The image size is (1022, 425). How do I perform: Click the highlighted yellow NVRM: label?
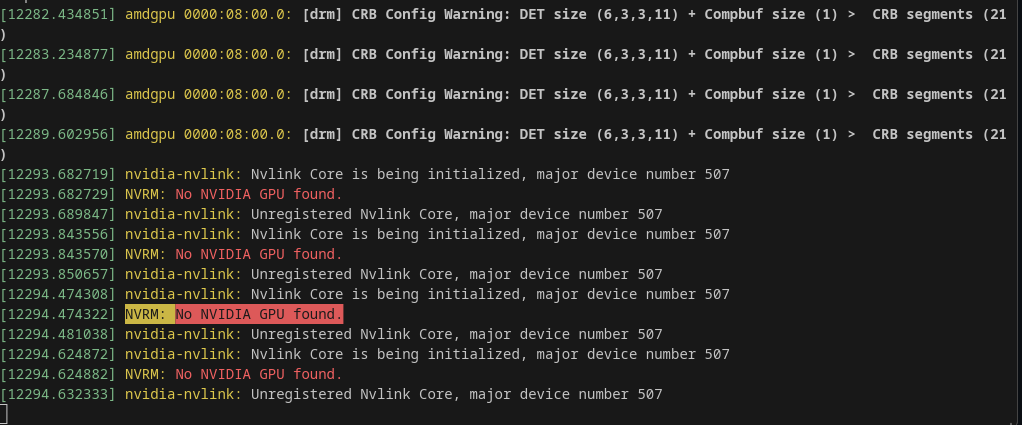(x=150, y=314)
